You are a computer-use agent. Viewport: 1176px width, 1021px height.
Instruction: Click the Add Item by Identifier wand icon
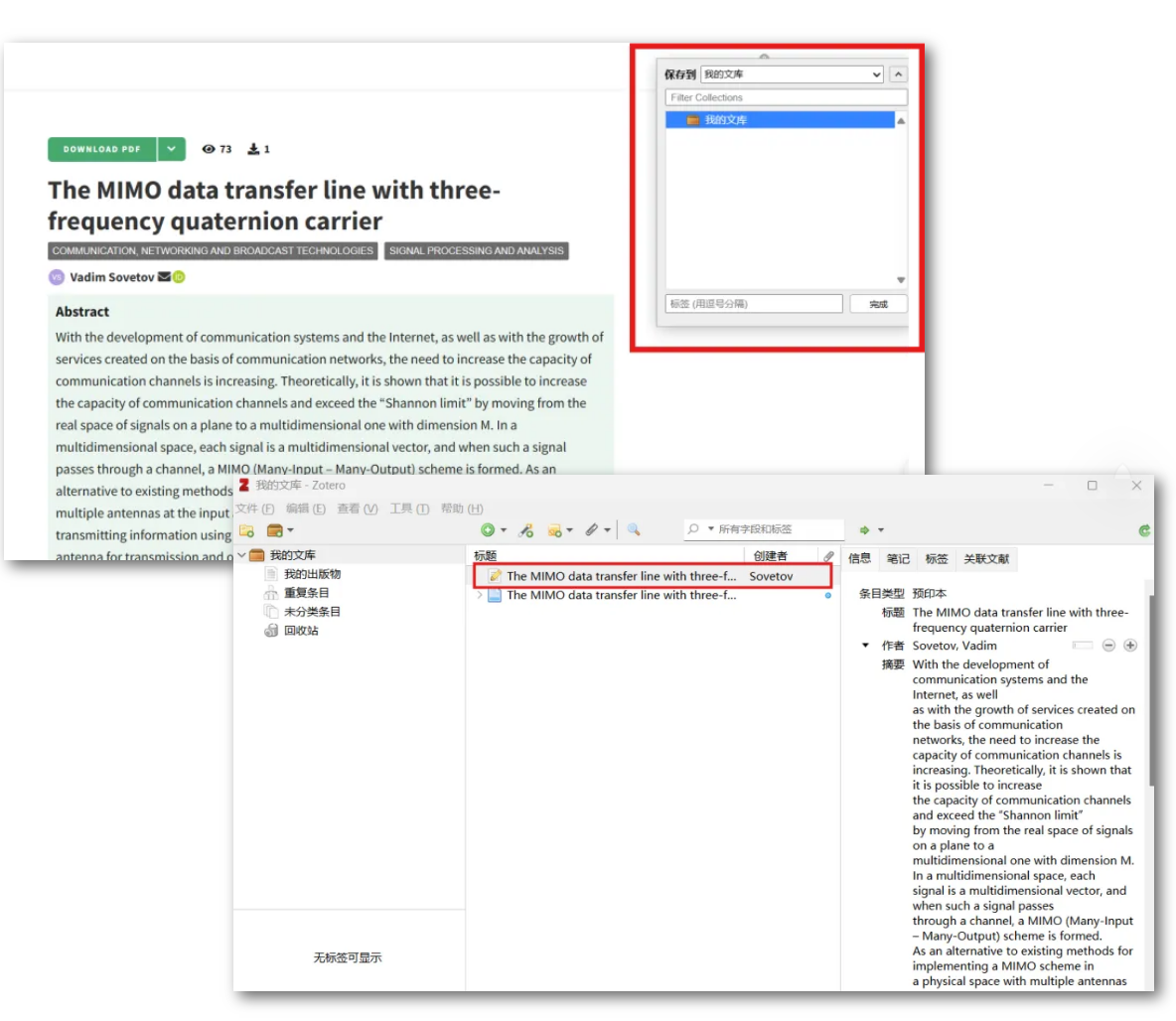(x=525, y=530)
